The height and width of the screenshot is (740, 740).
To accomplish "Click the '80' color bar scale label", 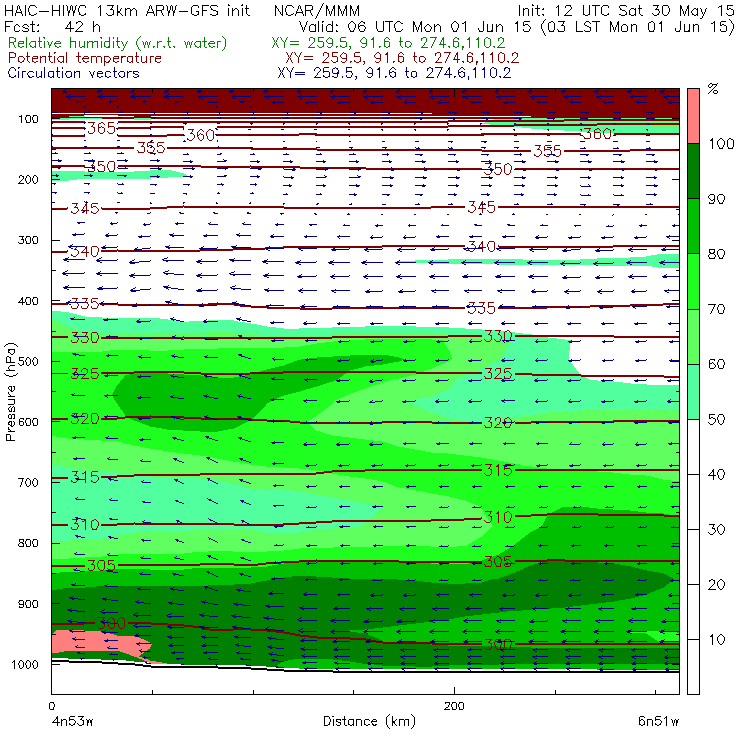I will click(x=716, y=254).
